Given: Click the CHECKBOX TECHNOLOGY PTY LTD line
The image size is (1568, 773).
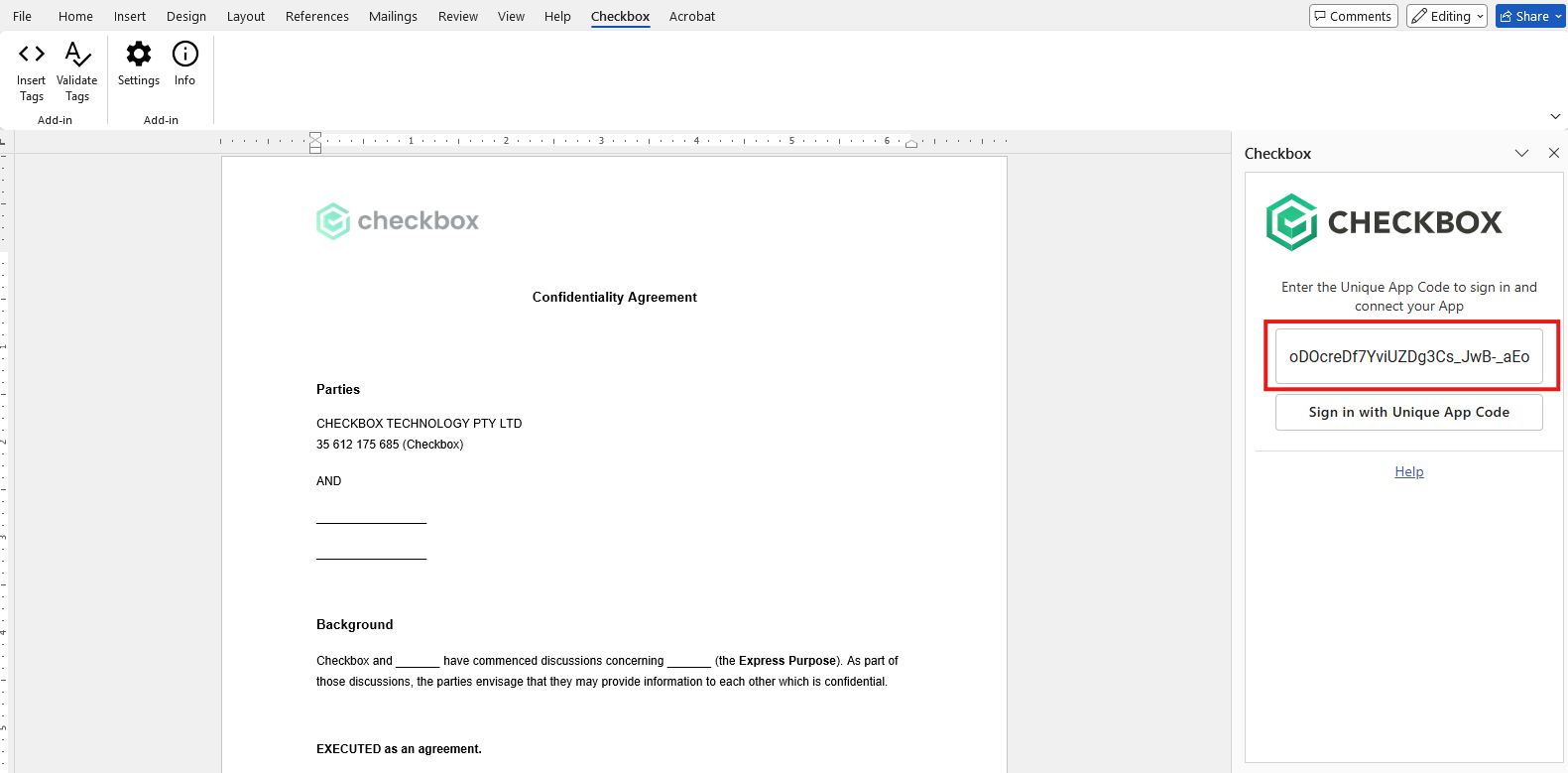Looking at the screenshot, I should [x=420, y=424].
